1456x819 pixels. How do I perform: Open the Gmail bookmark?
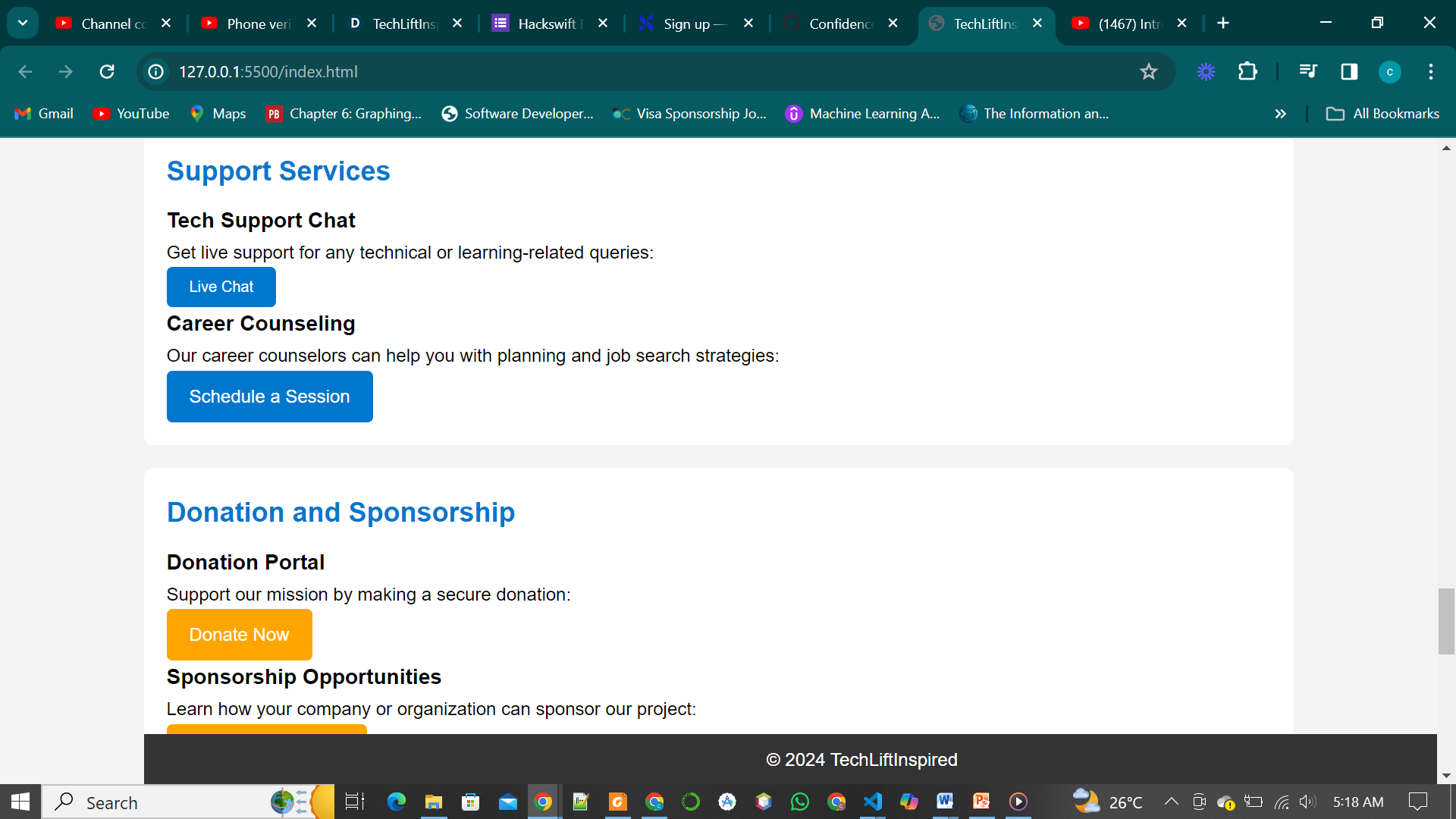pos(44,114)
